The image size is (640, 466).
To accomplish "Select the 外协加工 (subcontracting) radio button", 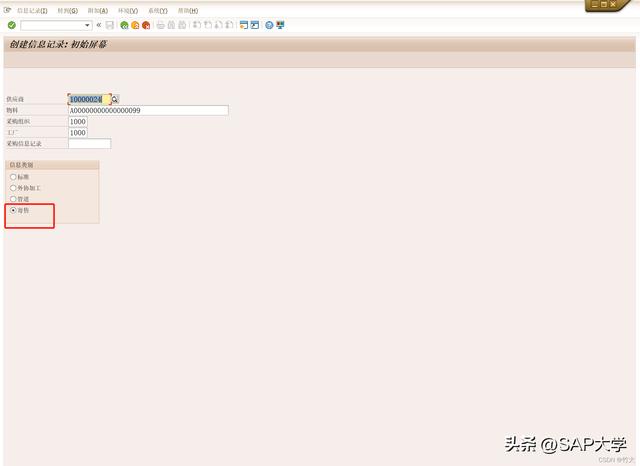I will click(13, 188).
